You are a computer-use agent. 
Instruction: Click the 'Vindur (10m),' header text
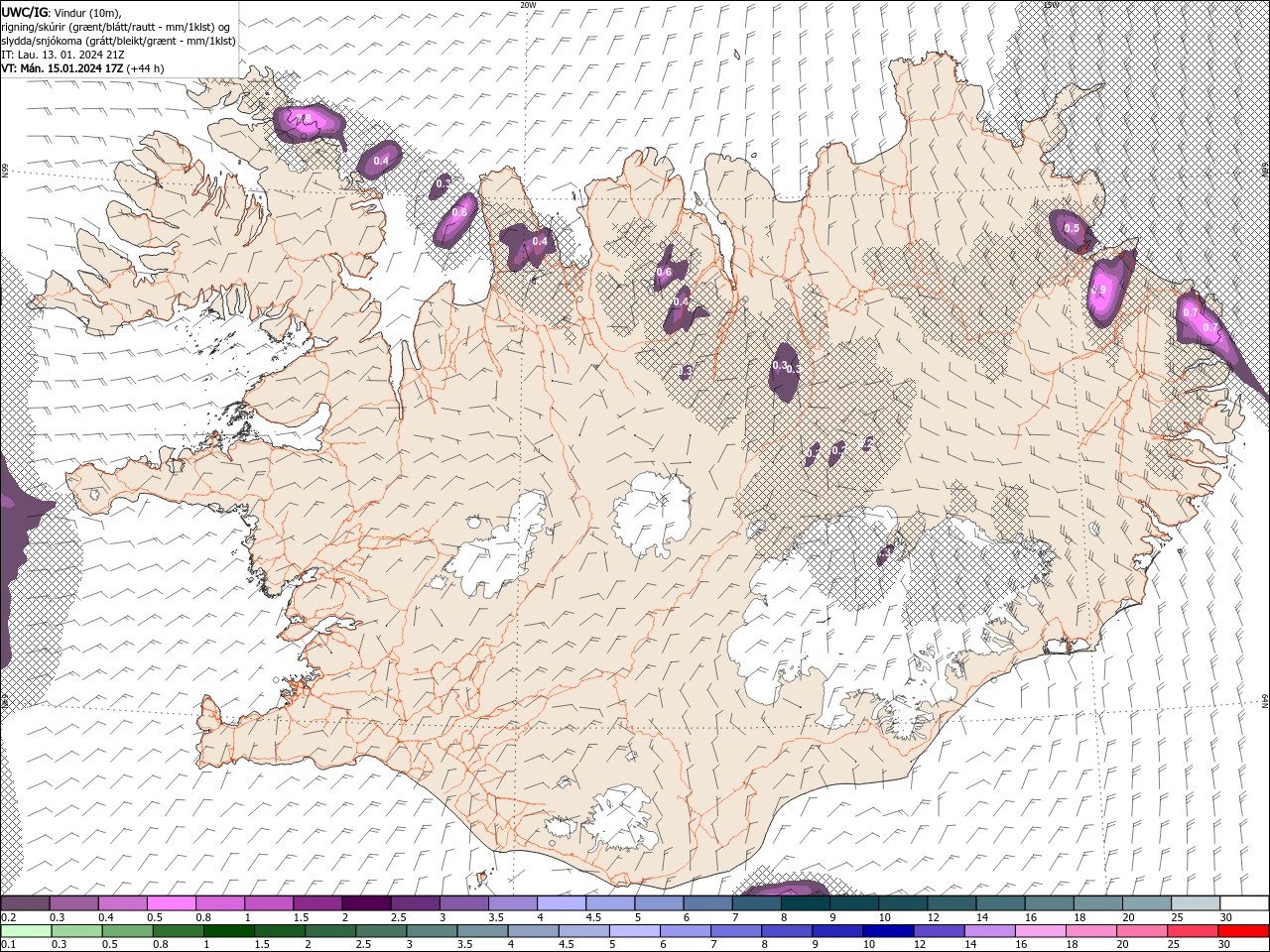pos(87,11)
